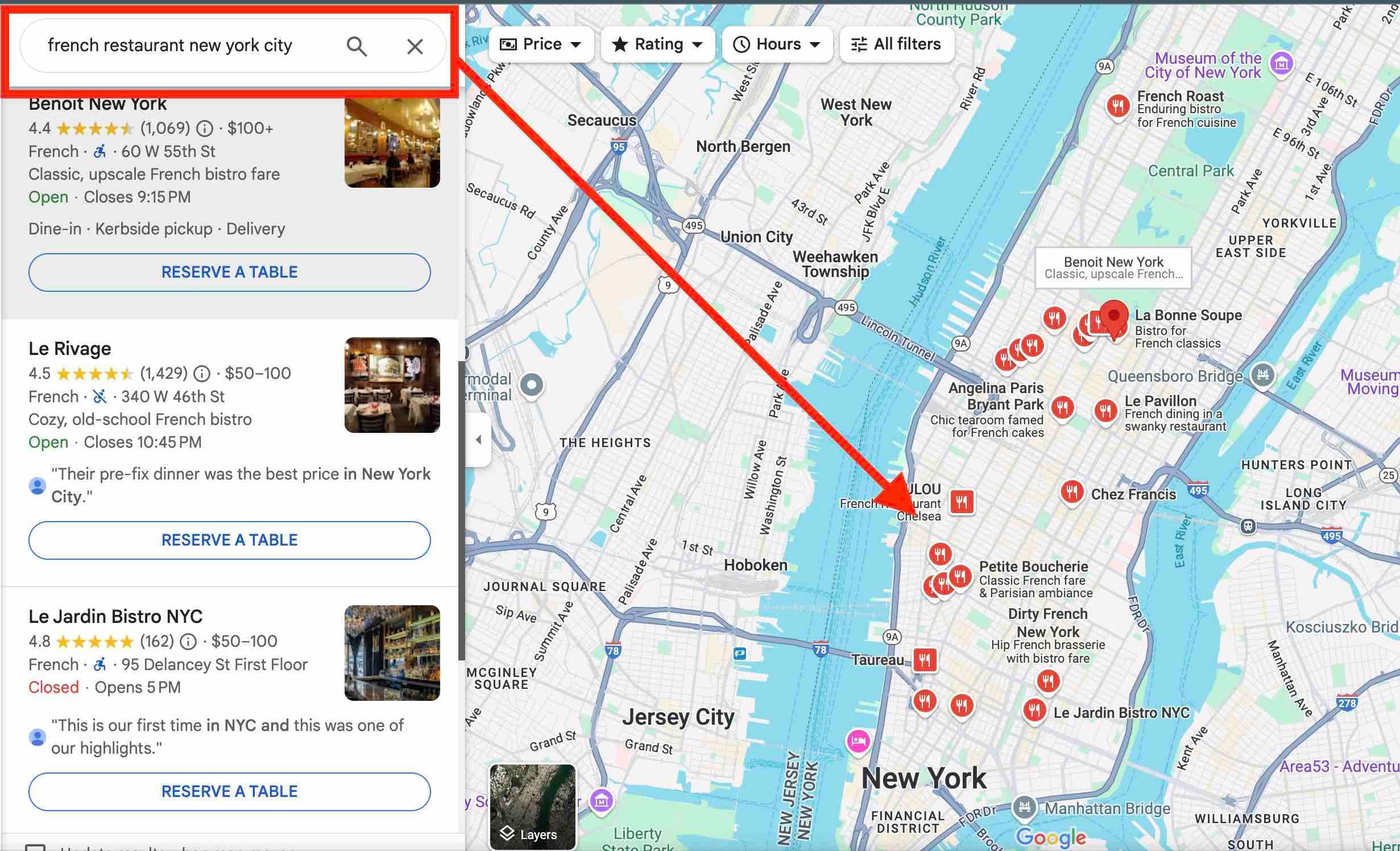Select the Museum of the City of New York pin

pos(1281,64)
